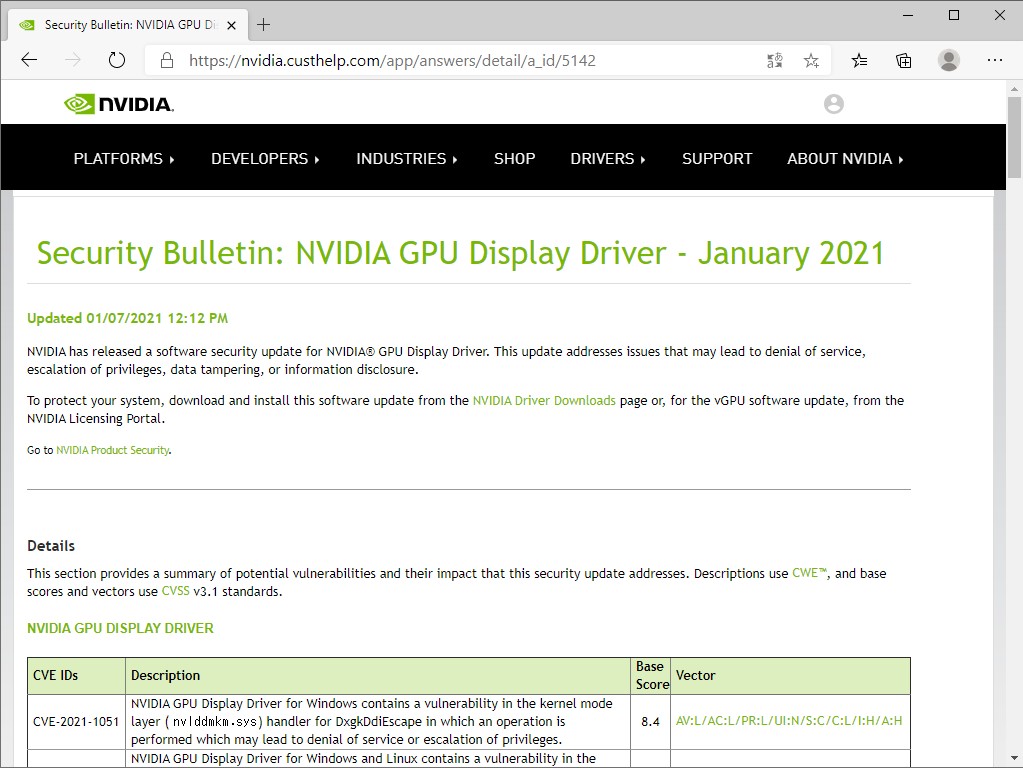Viewport: 1023px width, 768px height.
Task: Click the NVIDIA logo
Action: pyautogui.click(x=119, y=104)
